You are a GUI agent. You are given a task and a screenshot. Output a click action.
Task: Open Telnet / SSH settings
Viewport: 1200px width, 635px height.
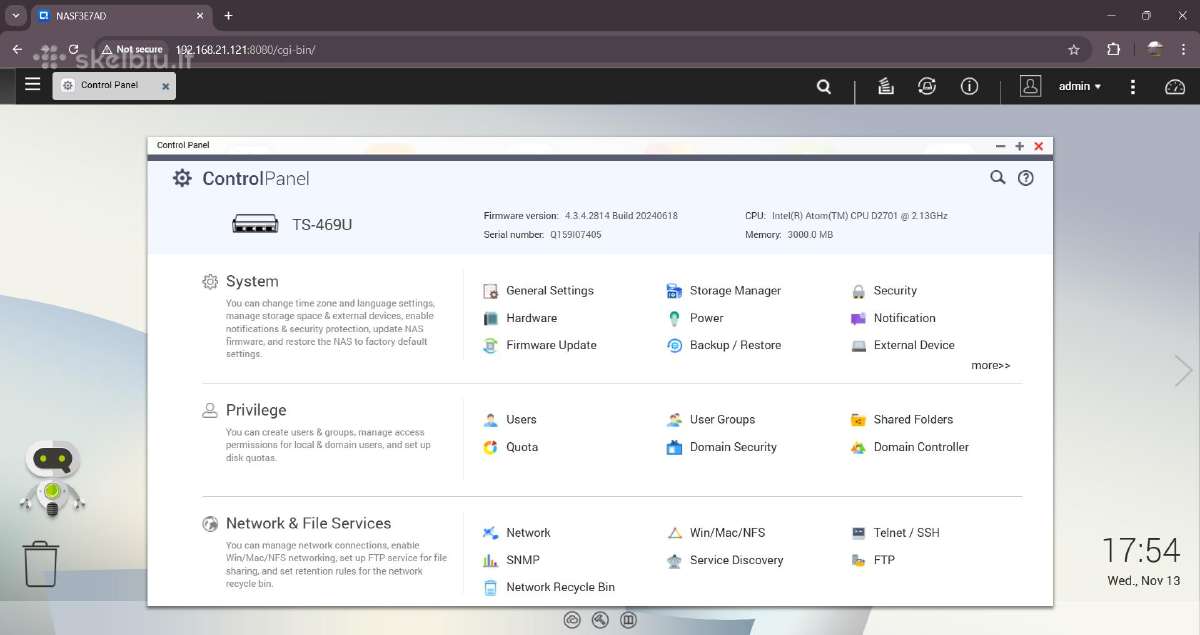896,533
